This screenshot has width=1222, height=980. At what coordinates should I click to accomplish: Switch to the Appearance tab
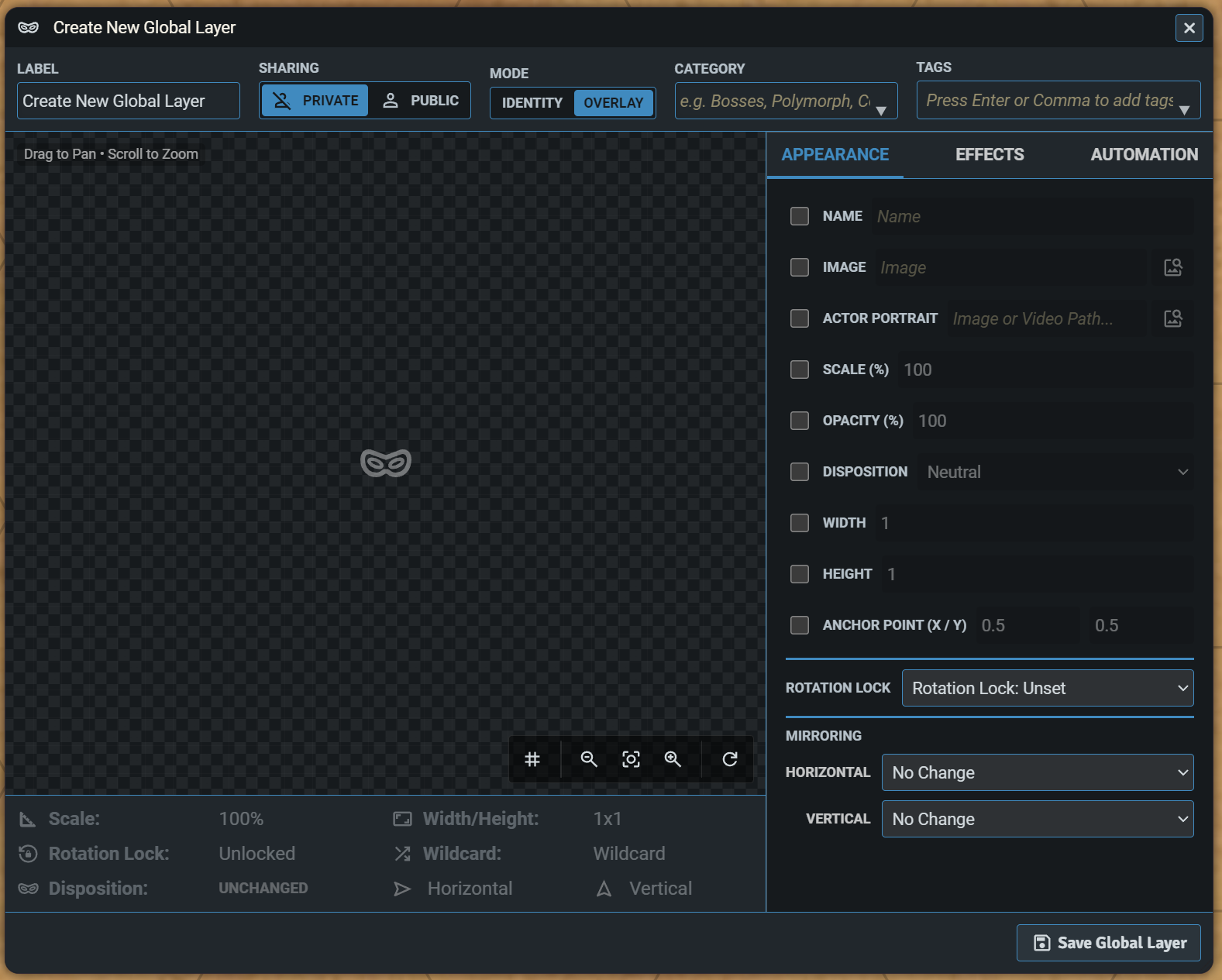[x=835, y=155]
